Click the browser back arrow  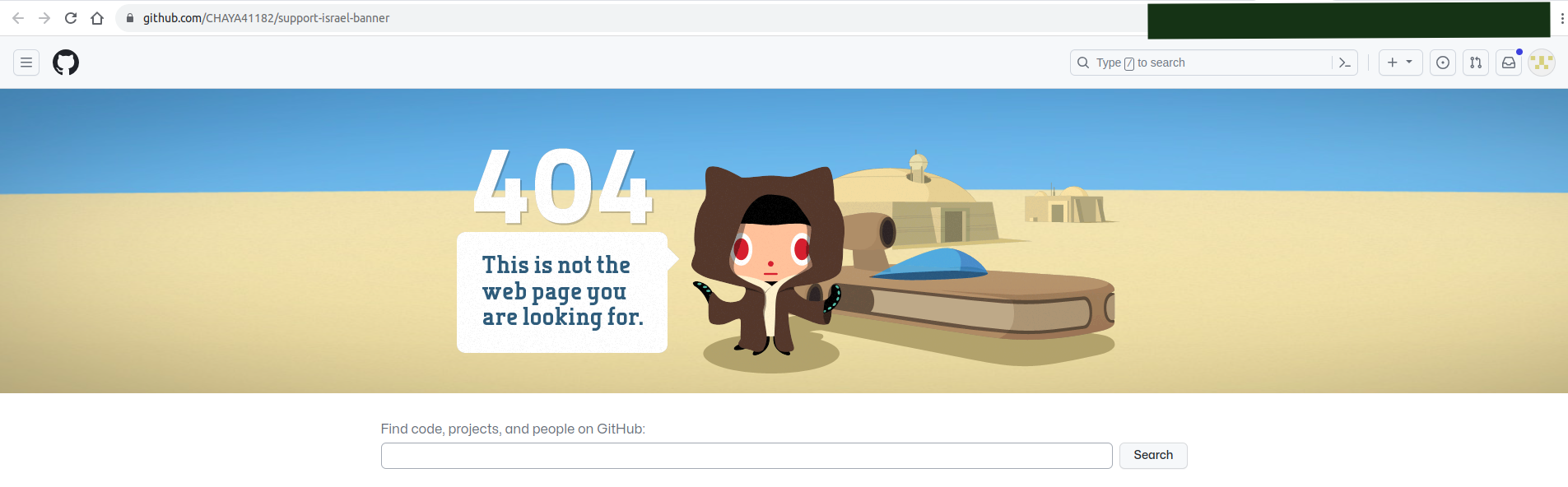pyautogui.click(x=18, y=18)
